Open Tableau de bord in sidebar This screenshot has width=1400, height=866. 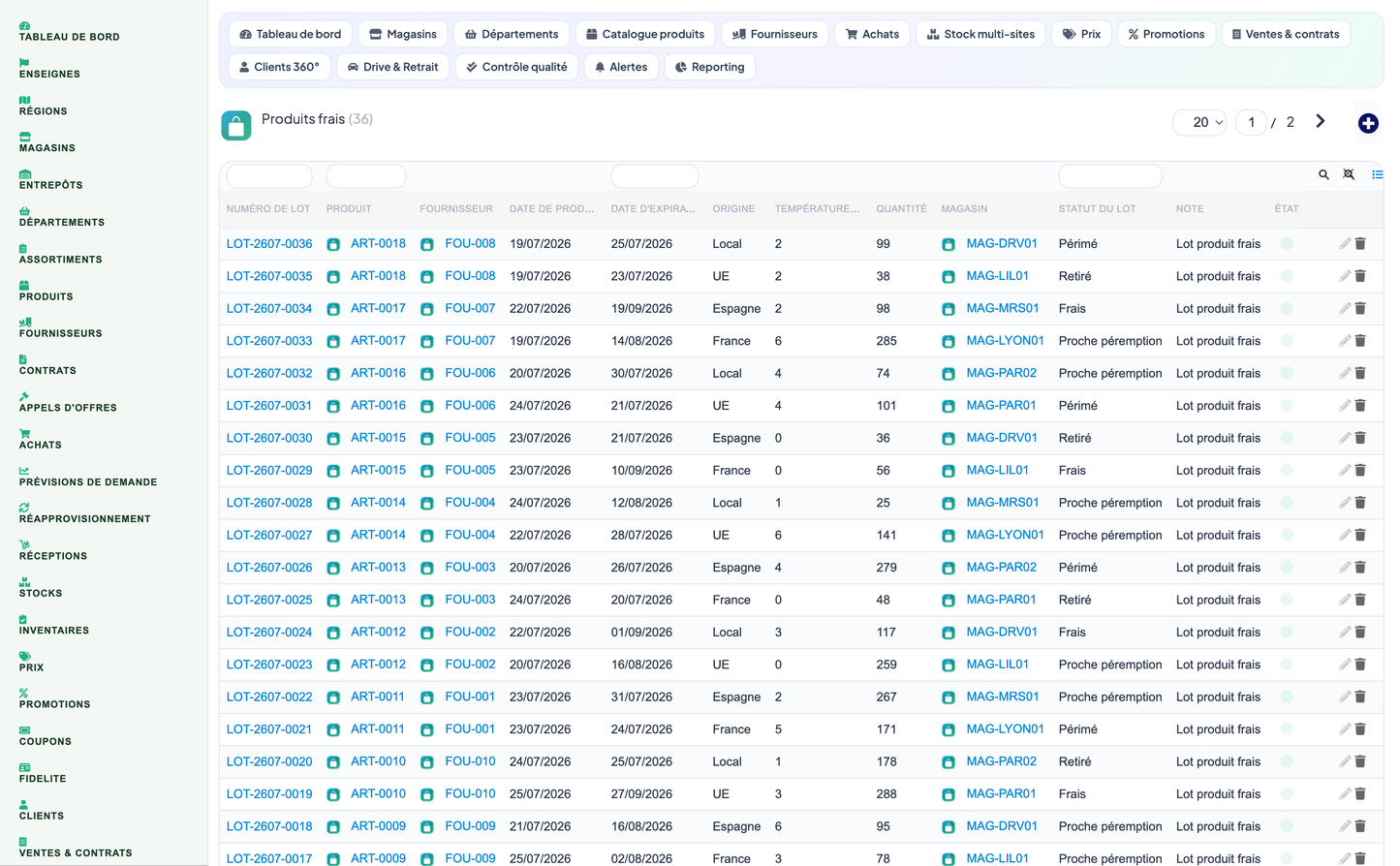pyautogui.click(x=70, y=32)
